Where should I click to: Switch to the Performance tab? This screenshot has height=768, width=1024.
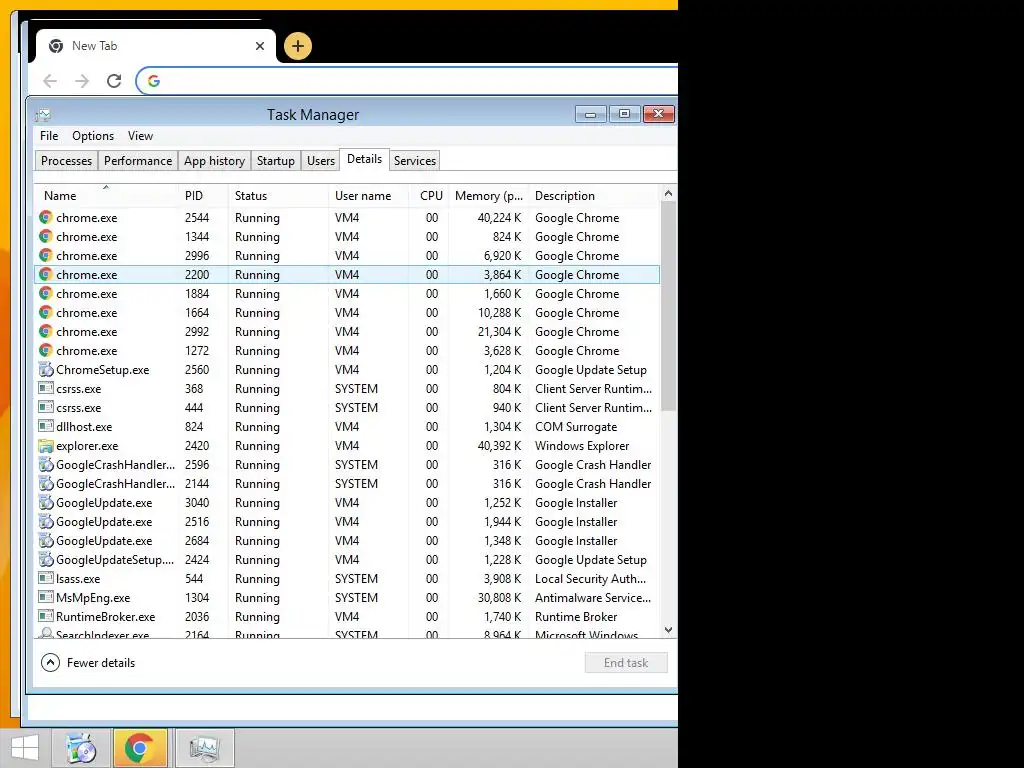(138, 161)
